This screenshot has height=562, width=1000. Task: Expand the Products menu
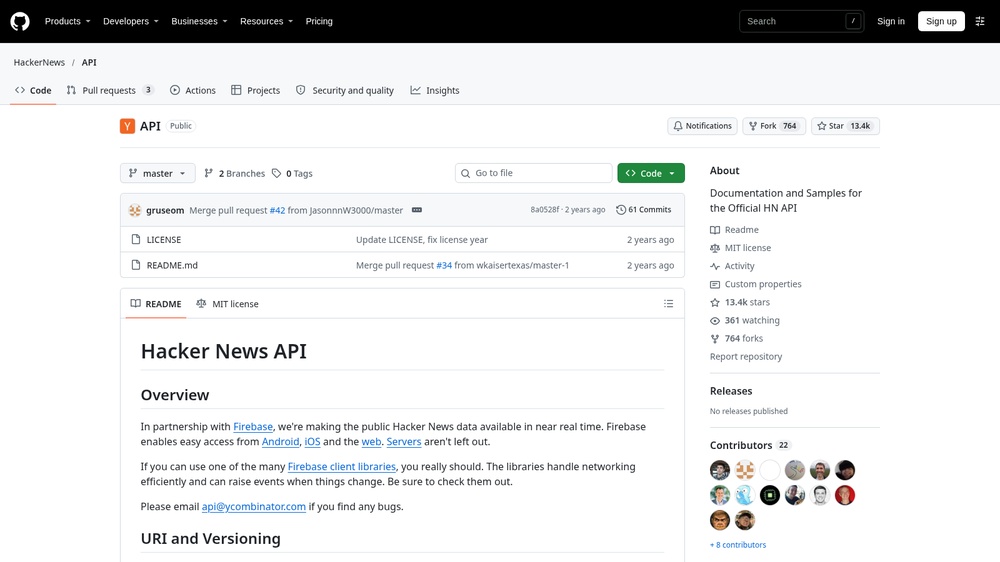coord(68,21)
